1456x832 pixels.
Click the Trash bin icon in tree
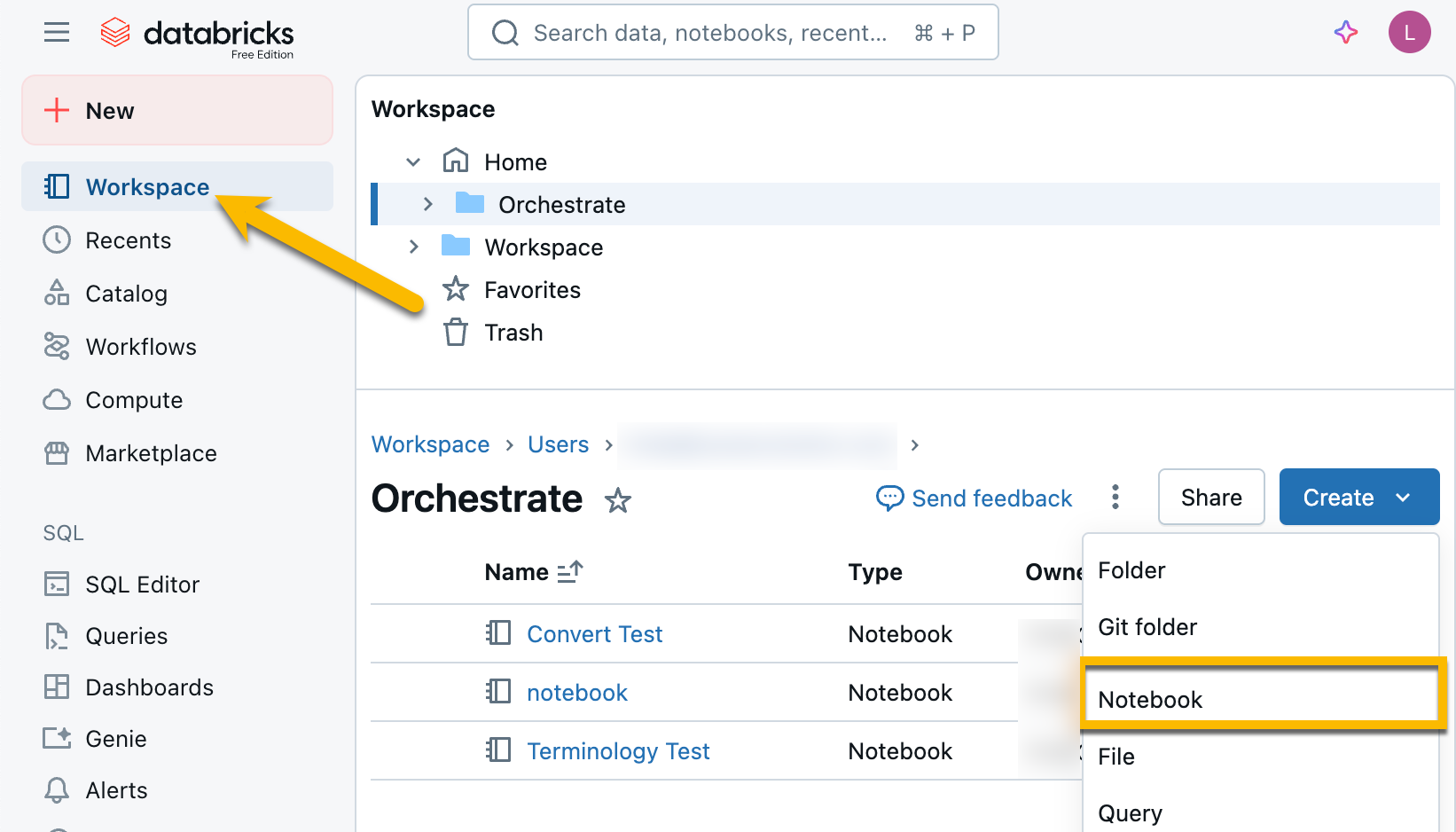(x=456, y=332)
